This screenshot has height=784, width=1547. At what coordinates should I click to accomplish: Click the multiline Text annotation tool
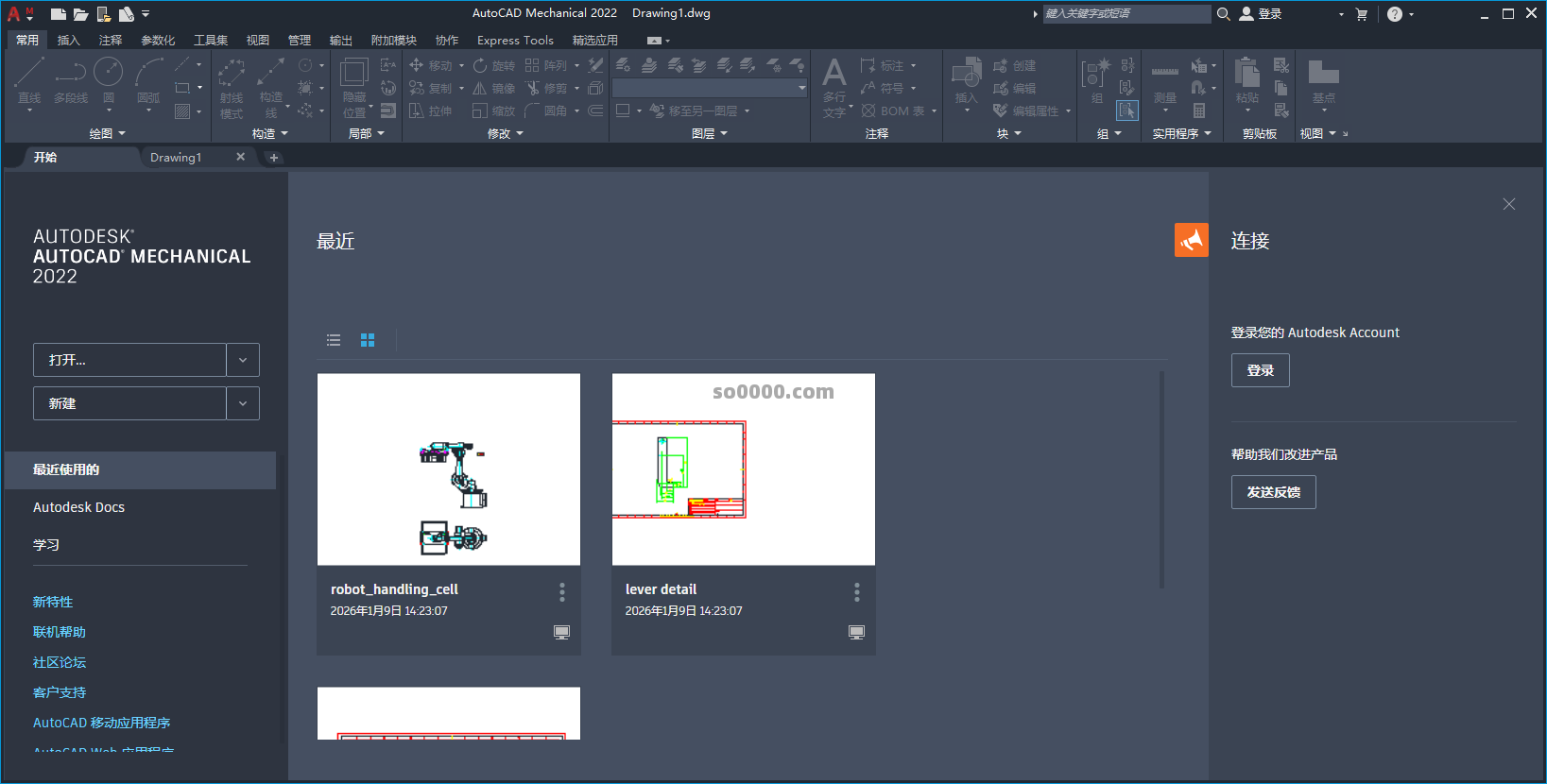834,85
